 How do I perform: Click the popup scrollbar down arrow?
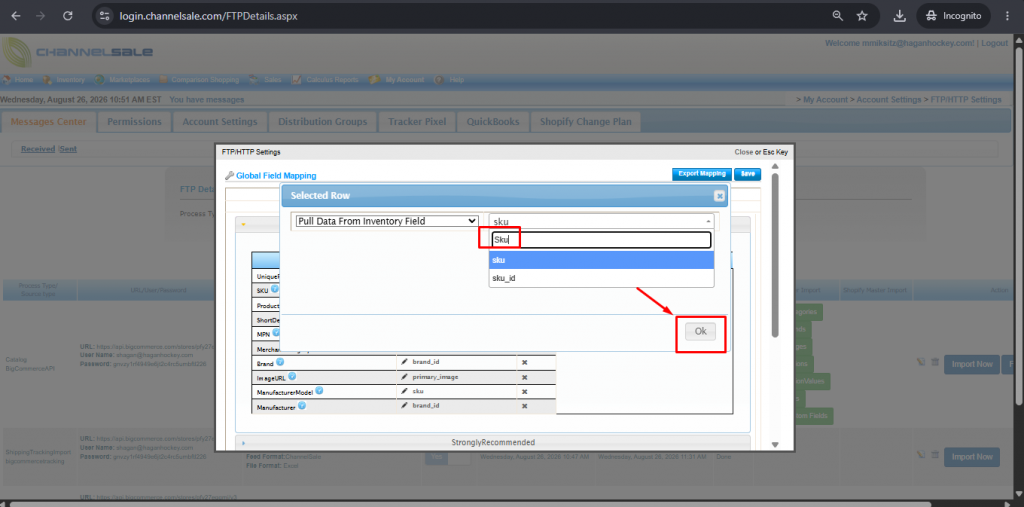[775, 444]
